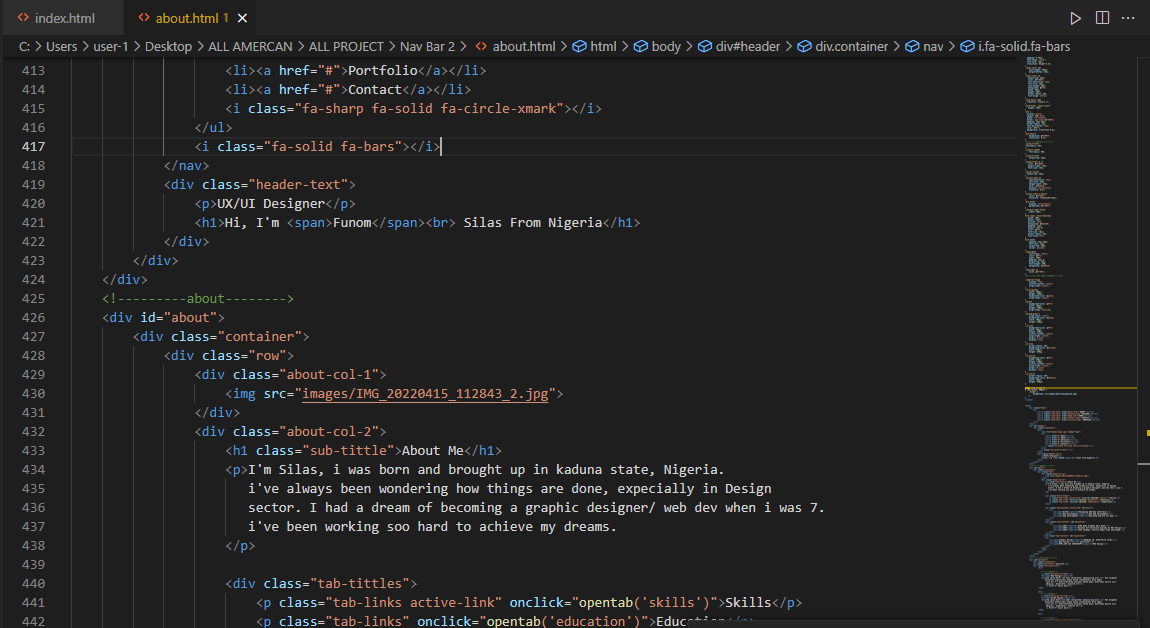Click the about comment line

[x=198, y=299]
